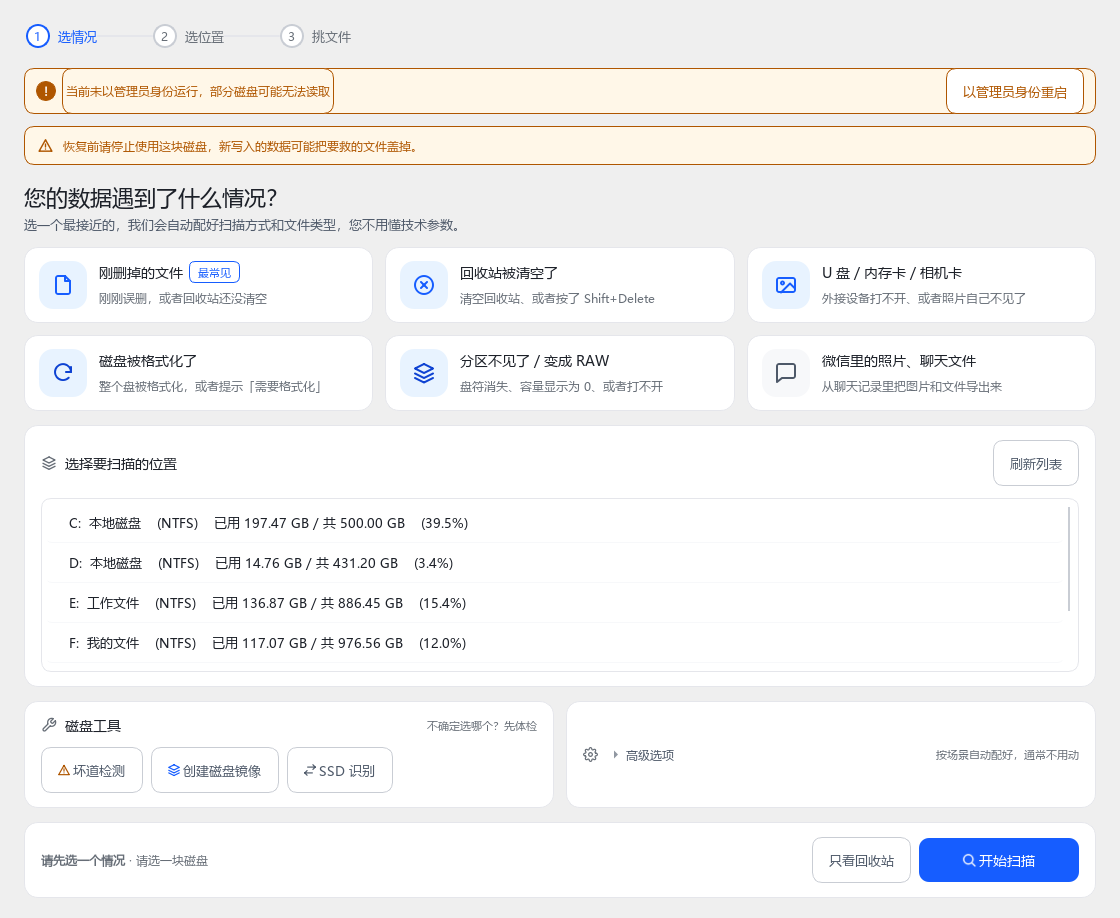Go to step 3 挑文件

[x=316, y=36]
